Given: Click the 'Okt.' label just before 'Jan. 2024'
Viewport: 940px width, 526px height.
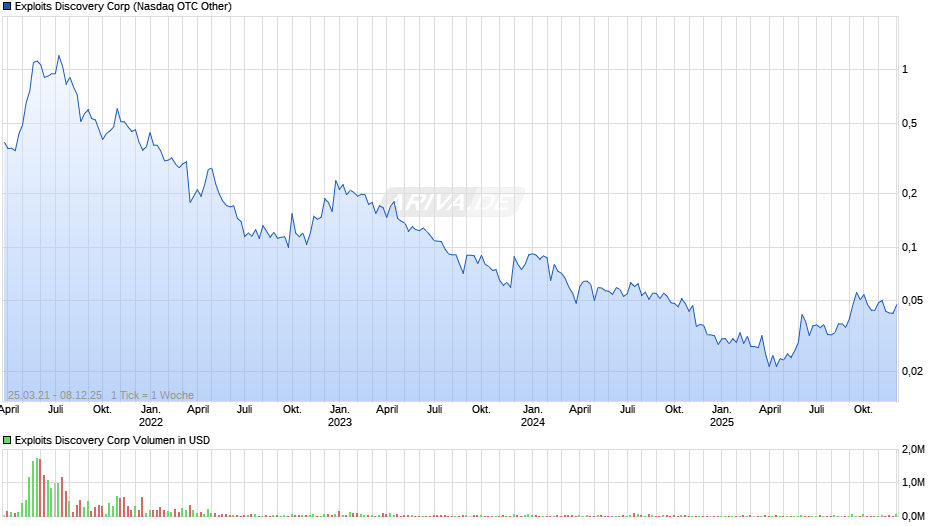Looking at the screenshot, I should tap(481, 410).
